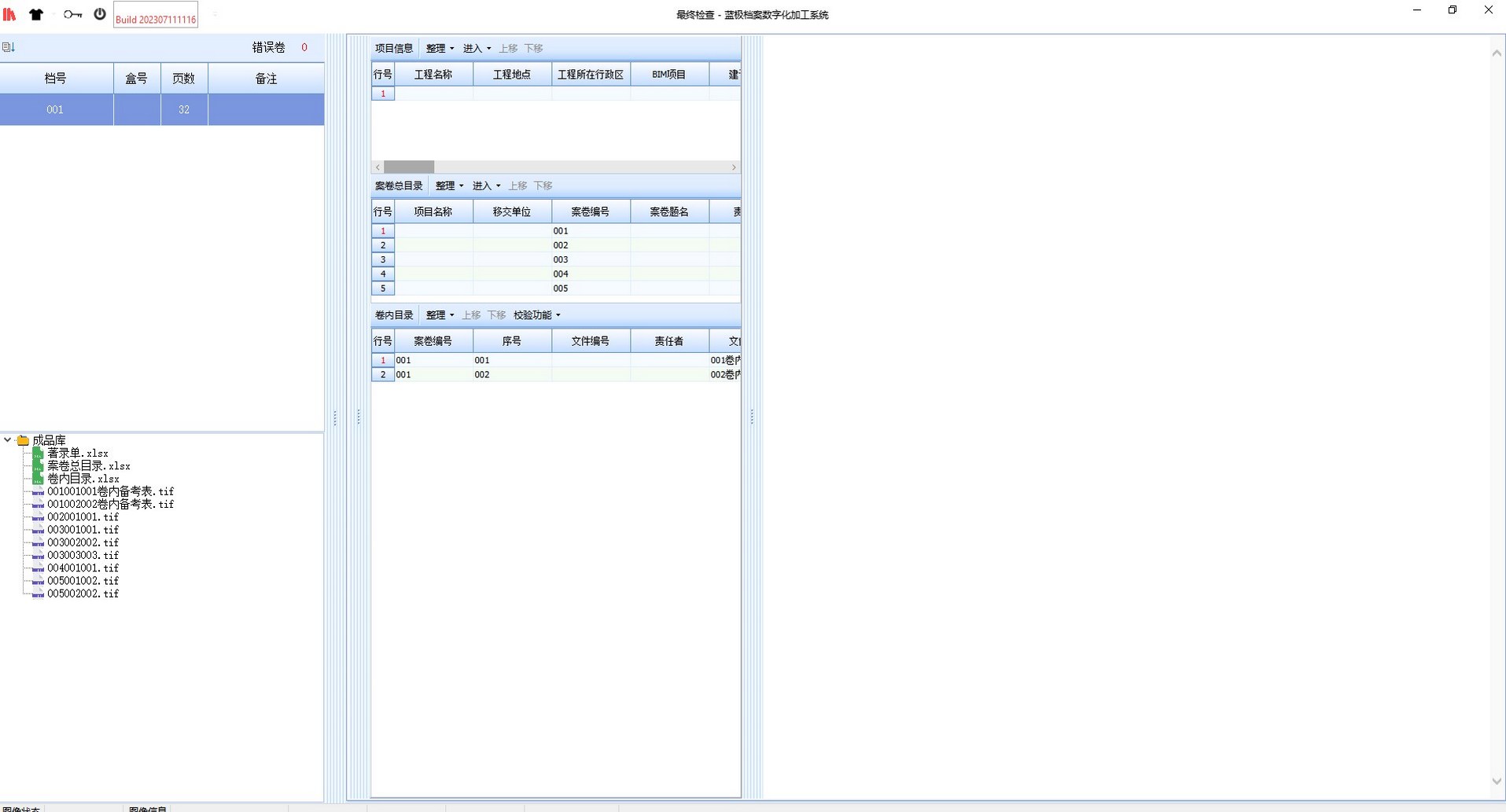
Task: Click the right arrow of horizontal scrollbar
Action: point(734,167)
